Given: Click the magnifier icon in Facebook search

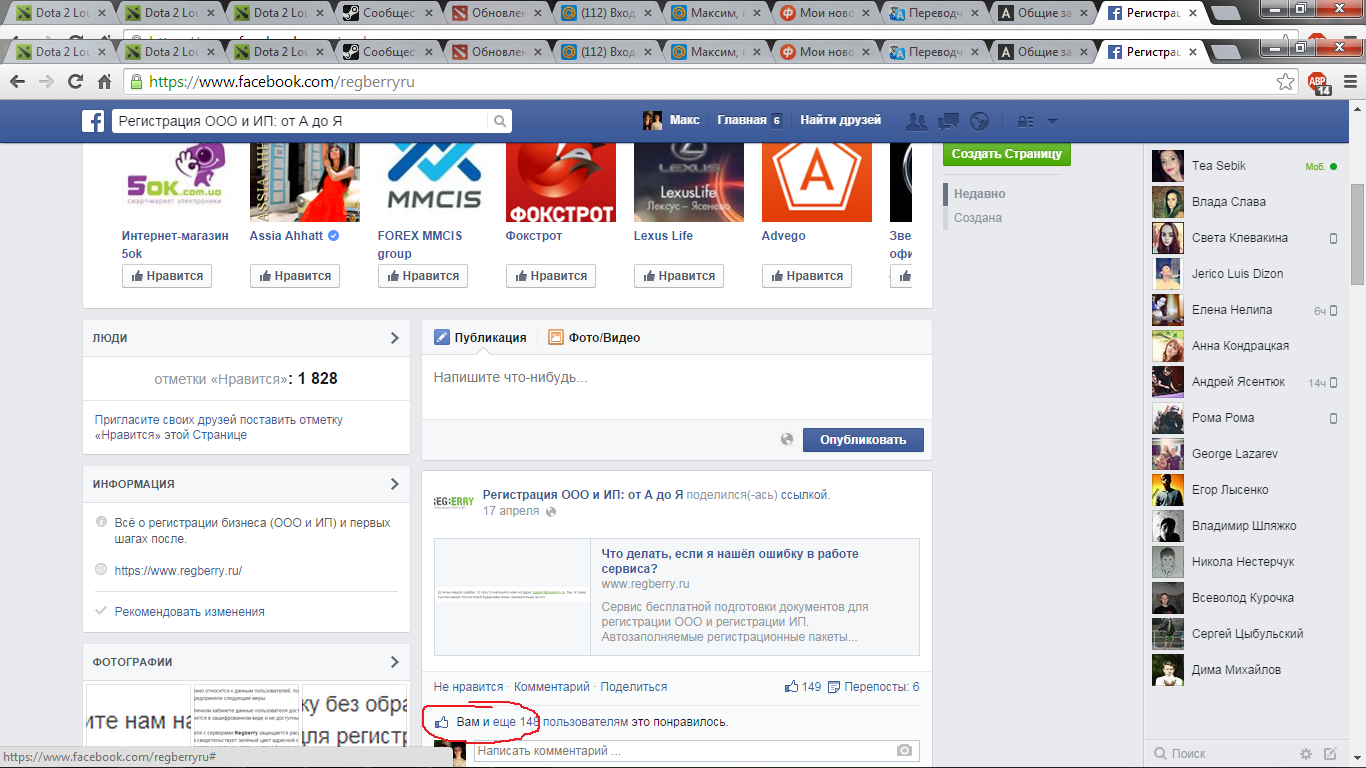Looking at the screenshot, I should pos(500,121).
